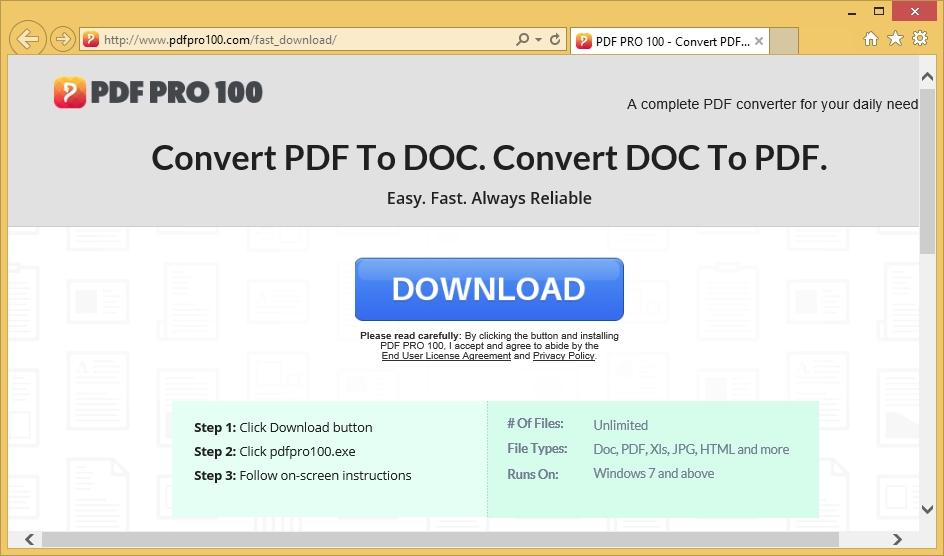Click the site favicon in address bar
The height and width of the screenshot is (556, 944).
click(91, 40)
